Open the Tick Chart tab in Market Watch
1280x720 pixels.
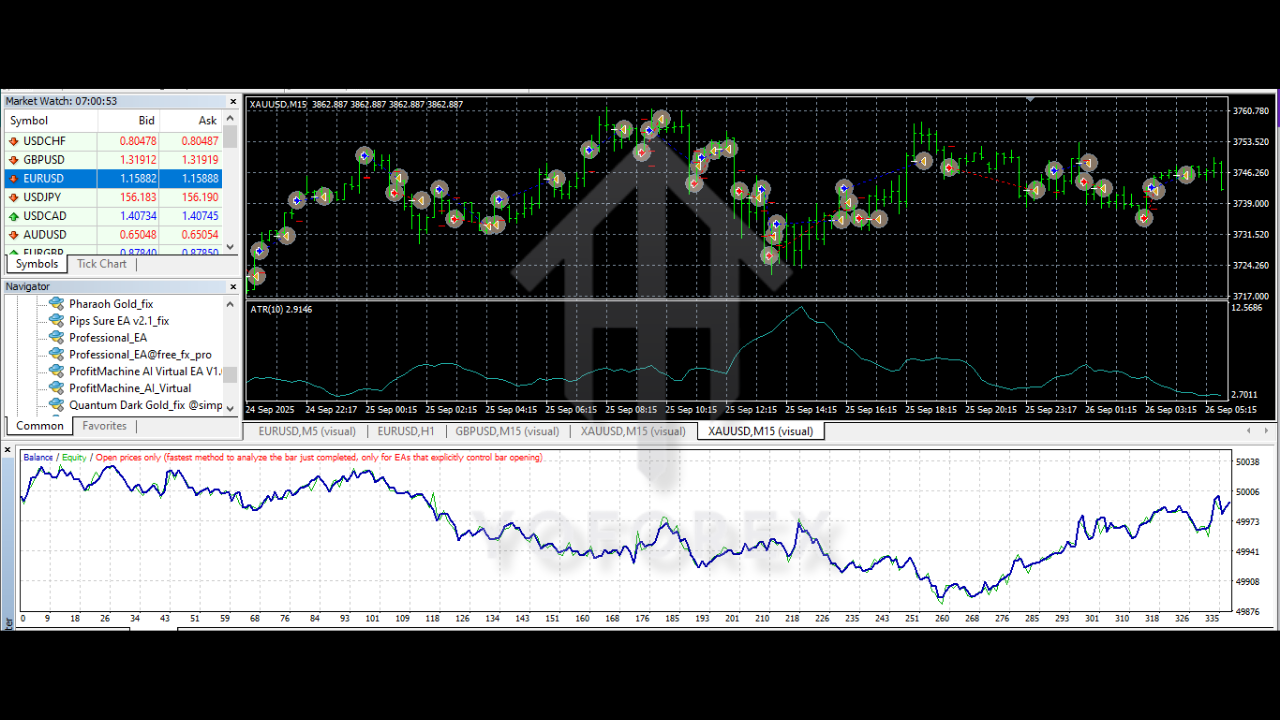click(x=101, y=263)
